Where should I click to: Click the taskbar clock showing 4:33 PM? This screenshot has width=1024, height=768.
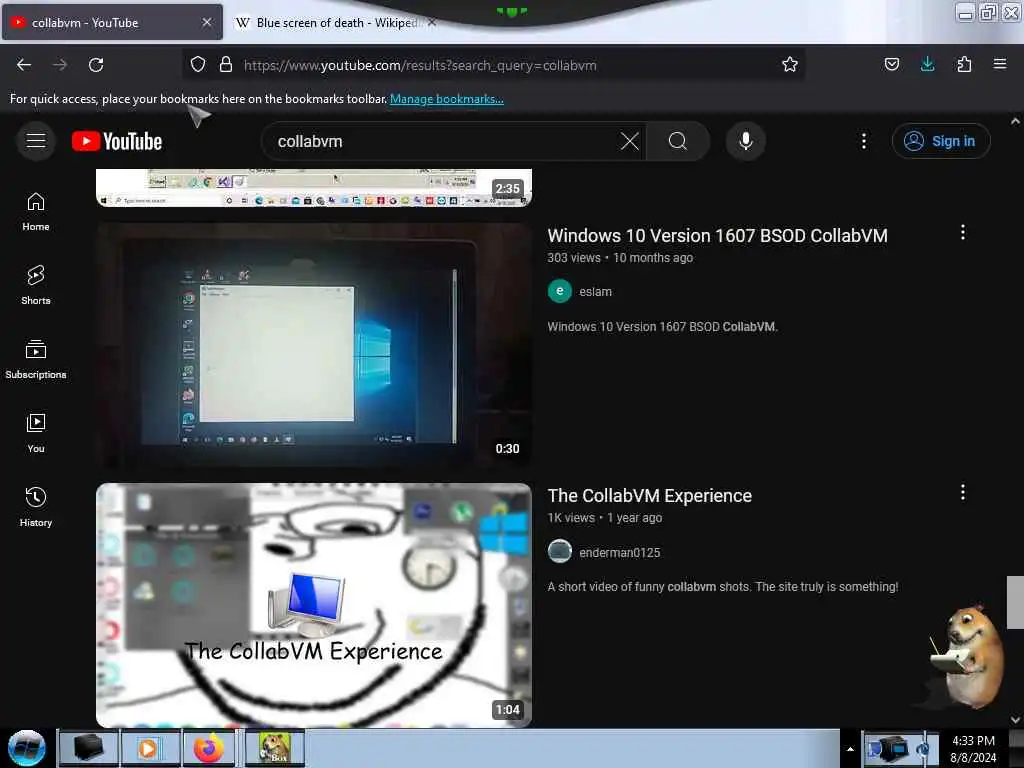[x=973, y=748]
